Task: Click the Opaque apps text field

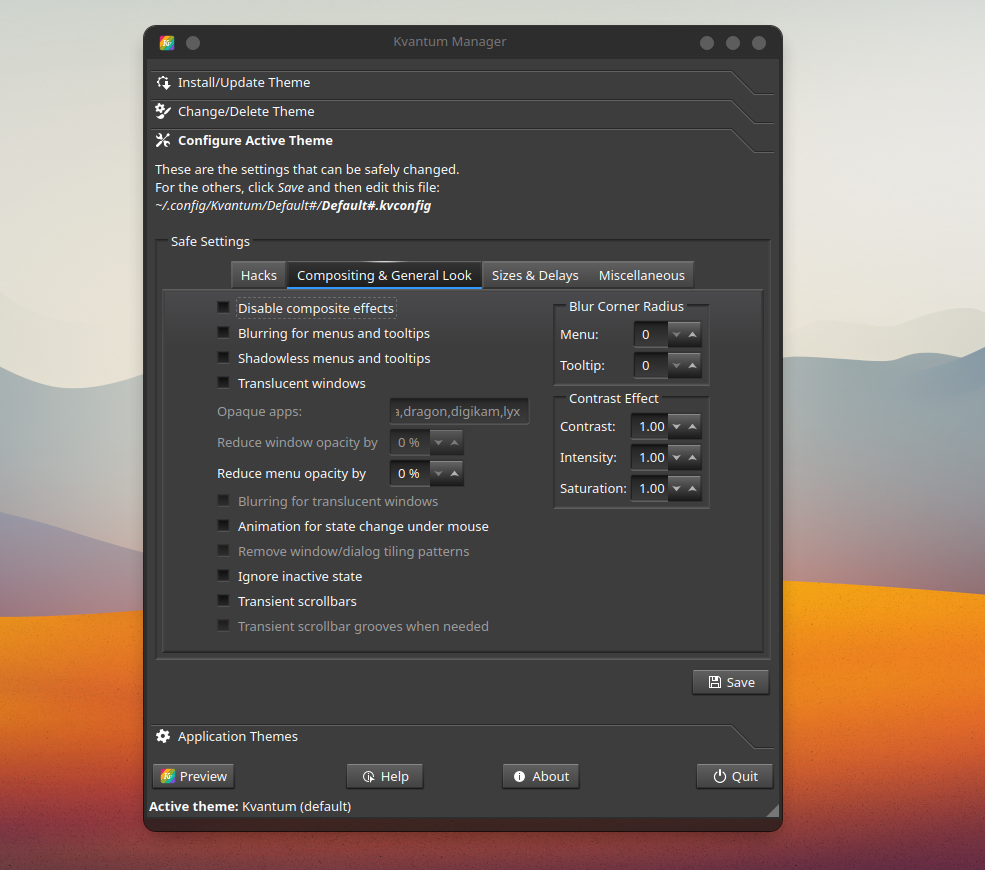Action: 459,411
